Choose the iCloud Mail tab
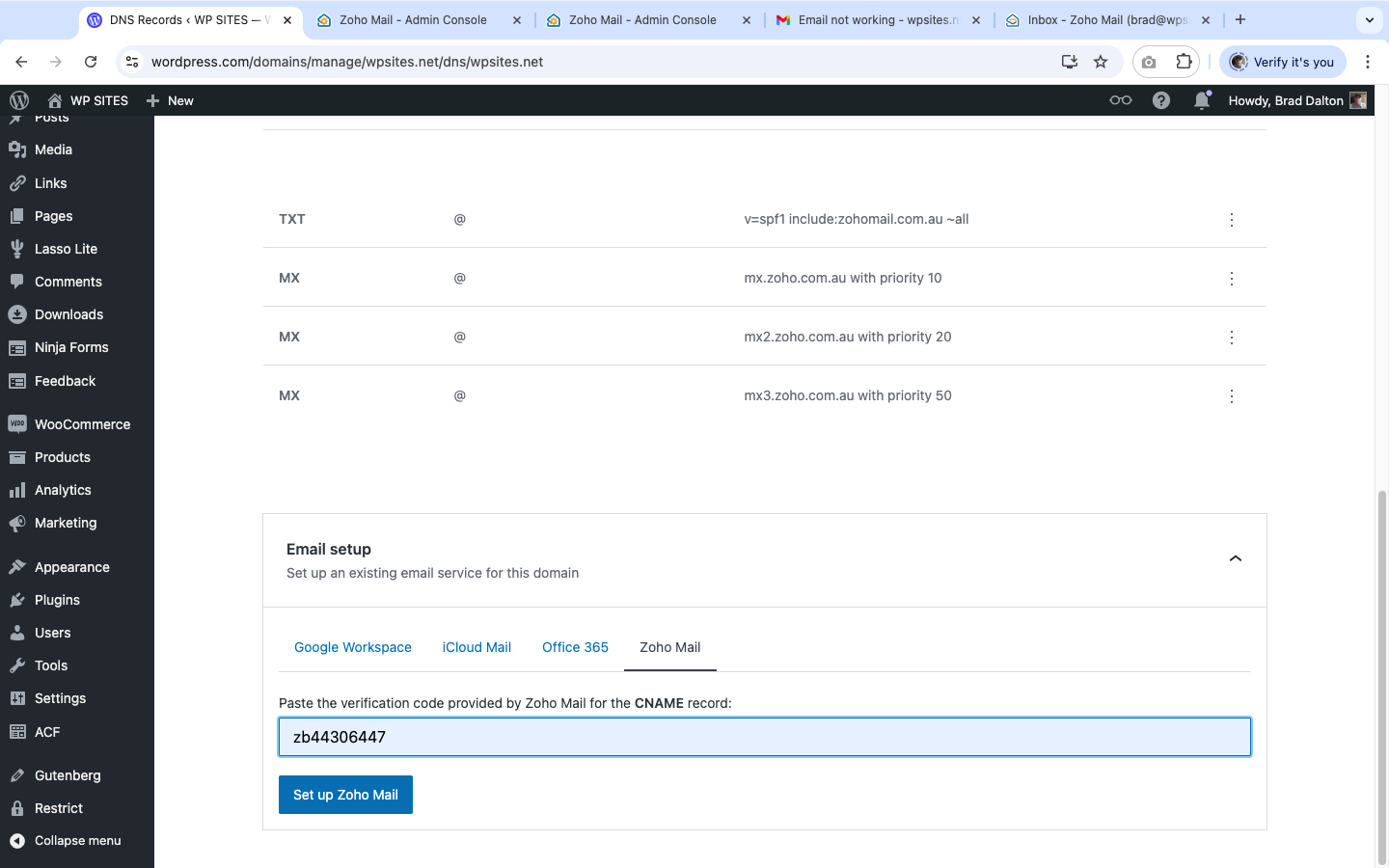The image size is (1389, 868). (x=477, y=647)
